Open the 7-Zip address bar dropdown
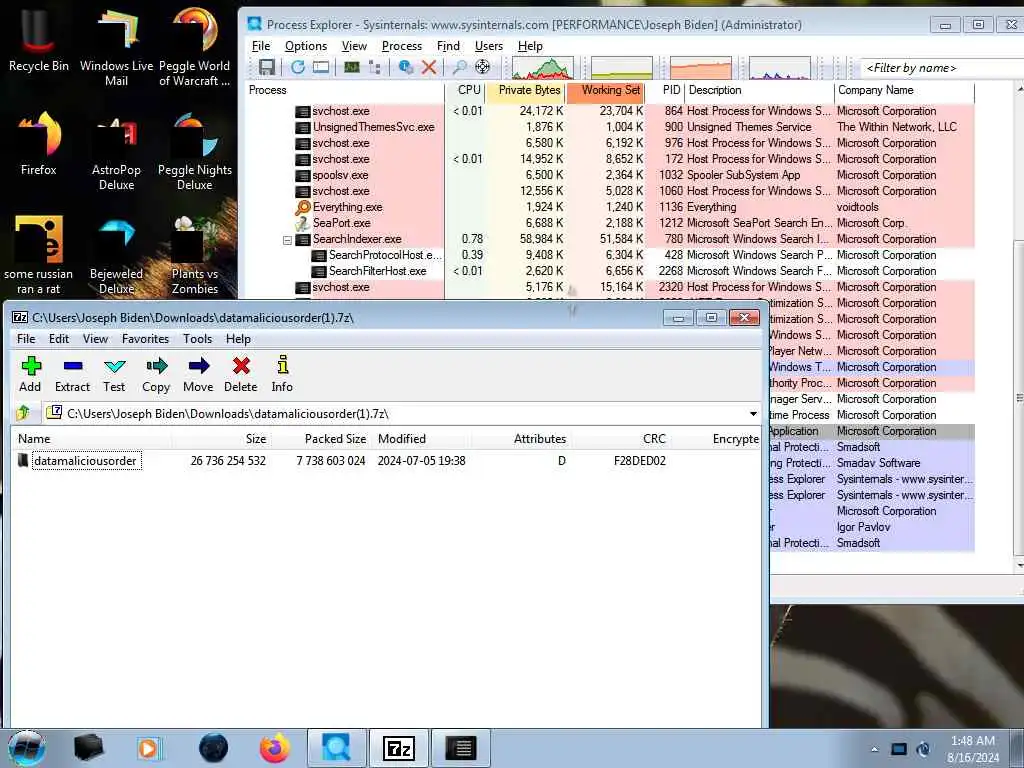The width and height of the screenshot is (1024, 768). click(753, 414)
